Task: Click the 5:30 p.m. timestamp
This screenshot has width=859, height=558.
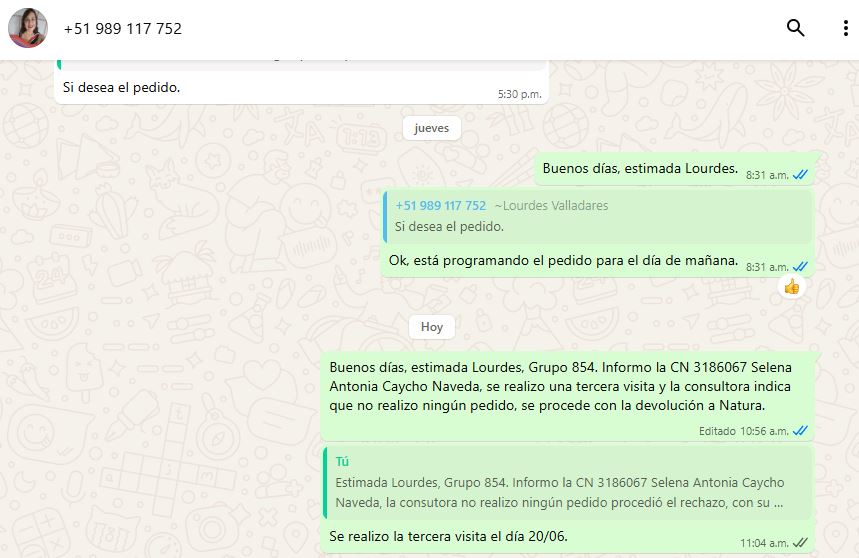Action: tap(519, 94)
